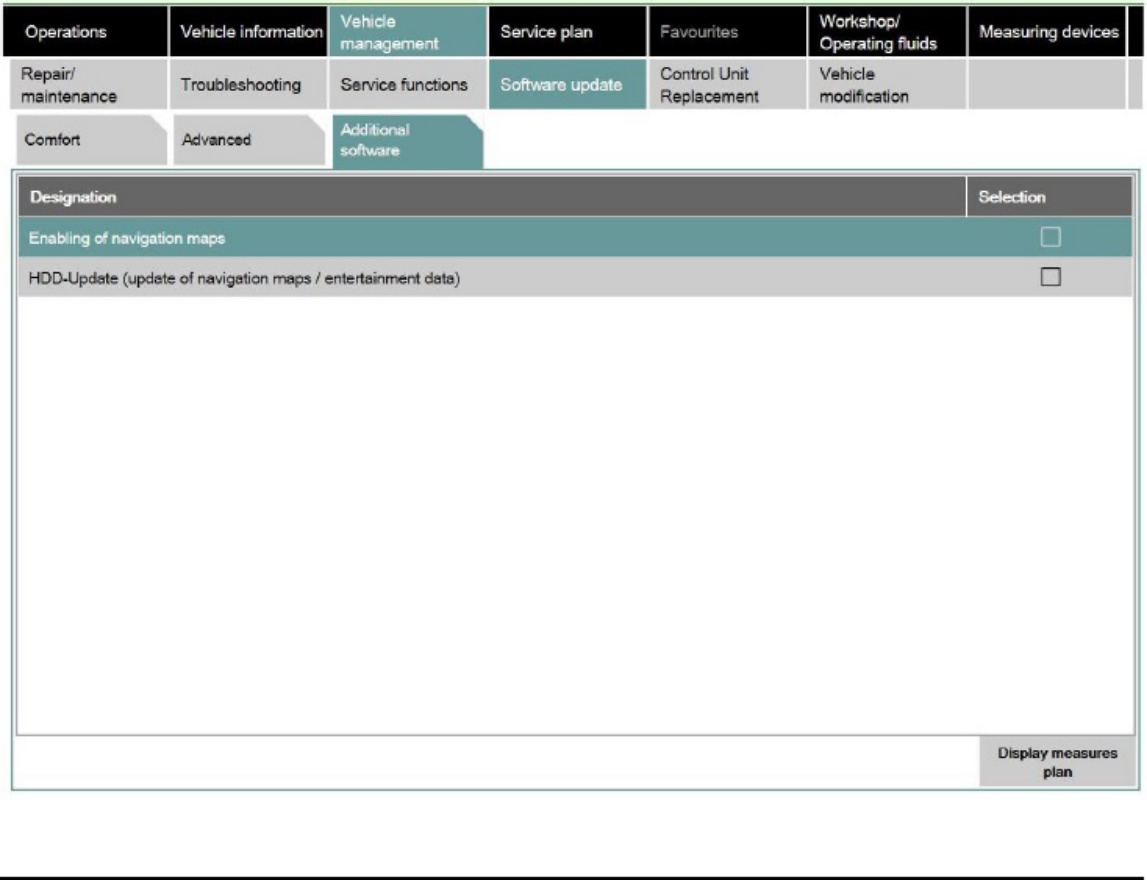Click the Display measures plan button
This screenshot has height=880, width=1147.
(1057, 761)
